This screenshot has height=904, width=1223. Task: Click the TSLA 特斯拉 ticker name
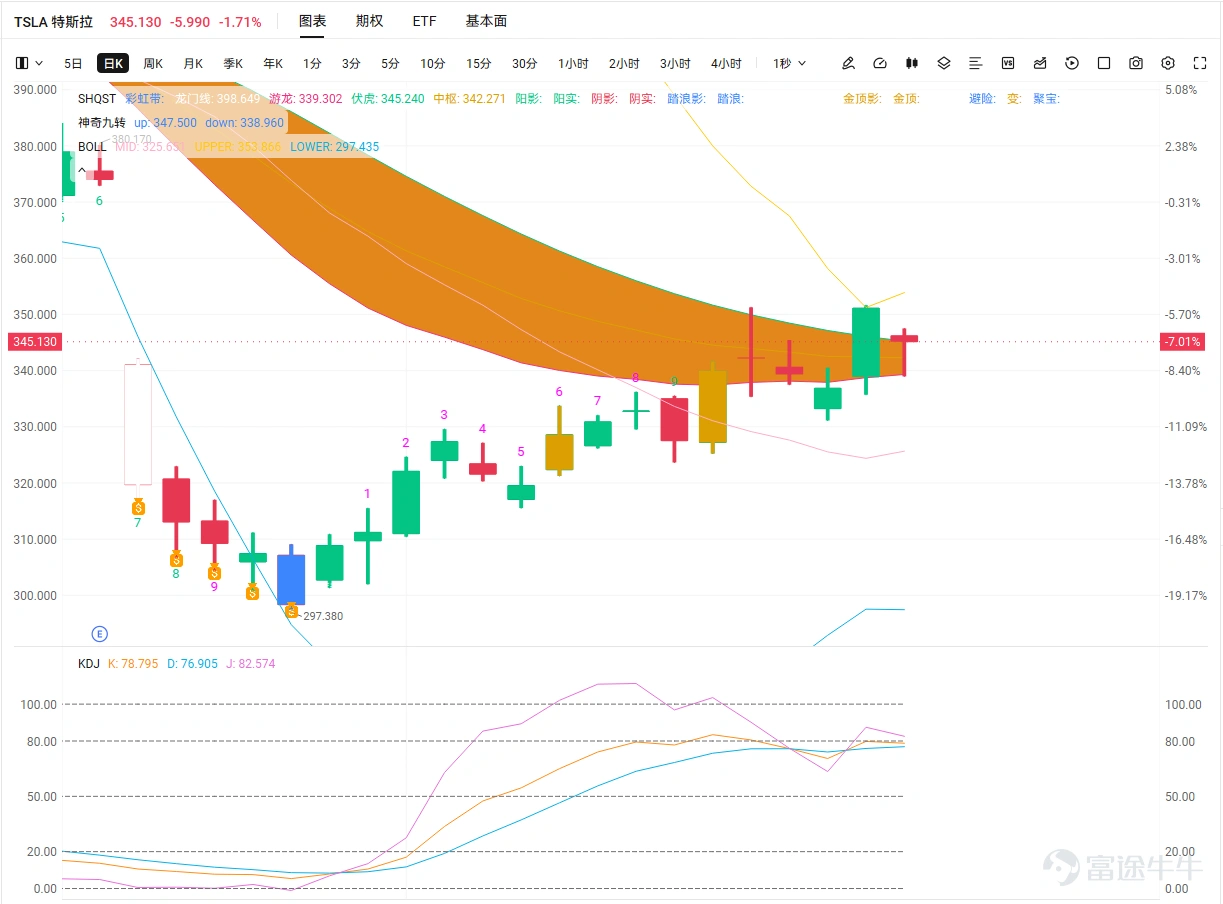(x=52, y=21)
